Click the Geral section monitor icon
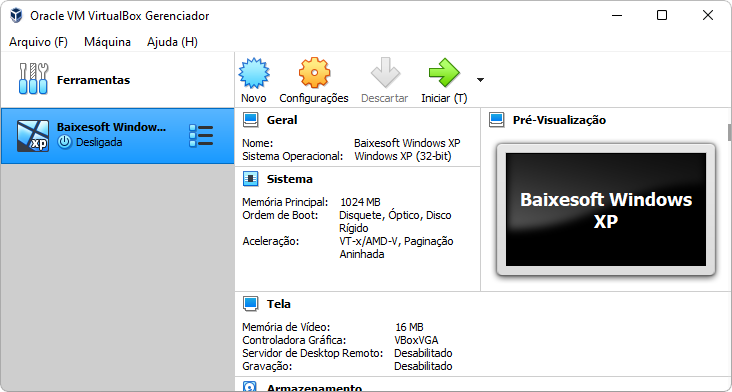 251,120
